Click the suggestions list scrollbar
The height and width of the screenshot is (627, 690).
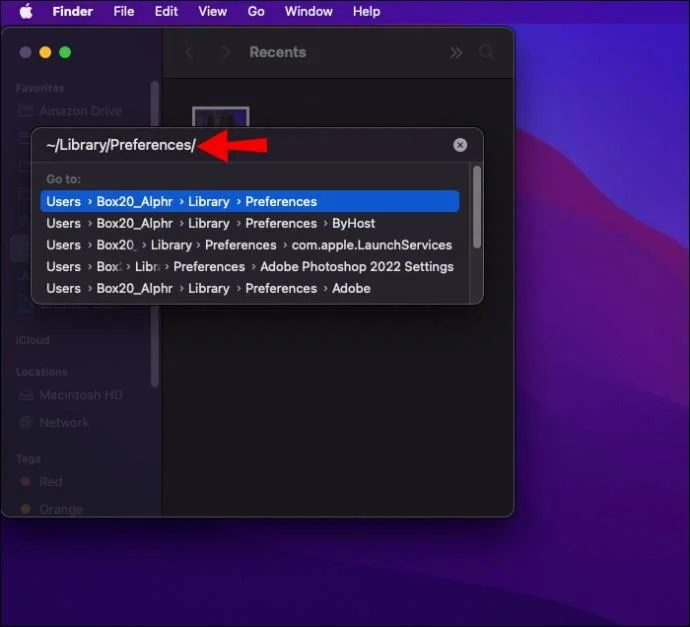[x=477, y=207]
